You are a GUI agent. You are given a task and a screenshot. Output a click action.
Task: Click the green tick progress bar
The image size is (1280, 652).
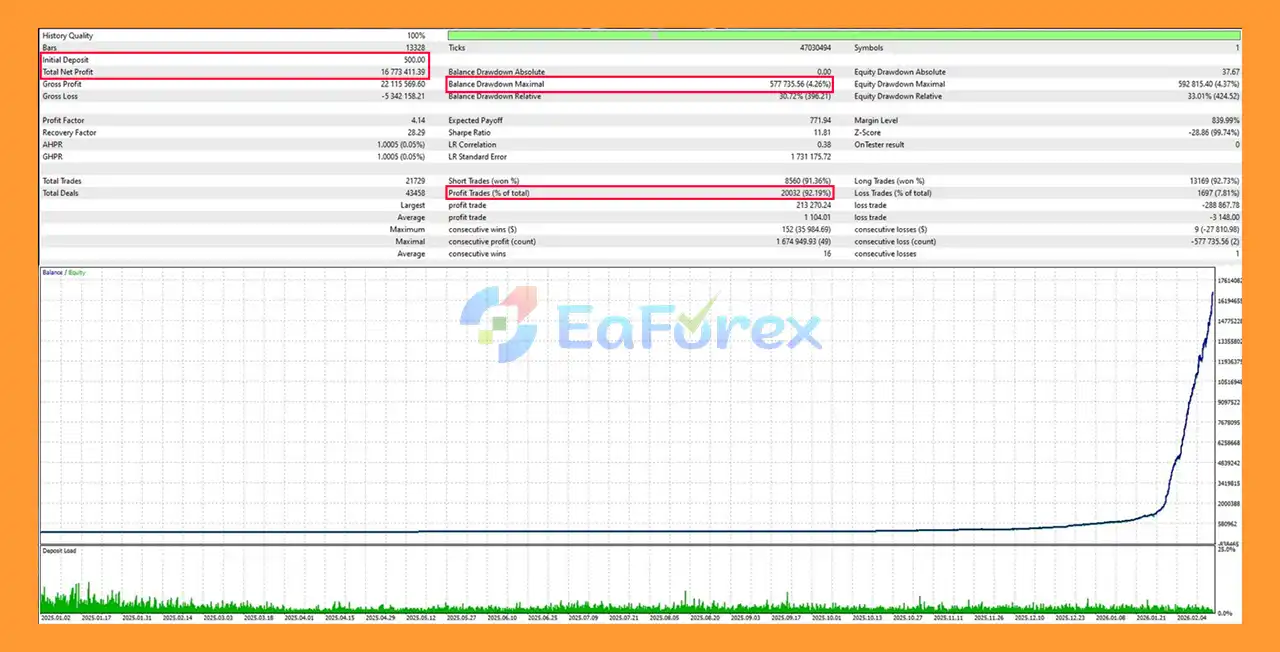tap(840, 34)
